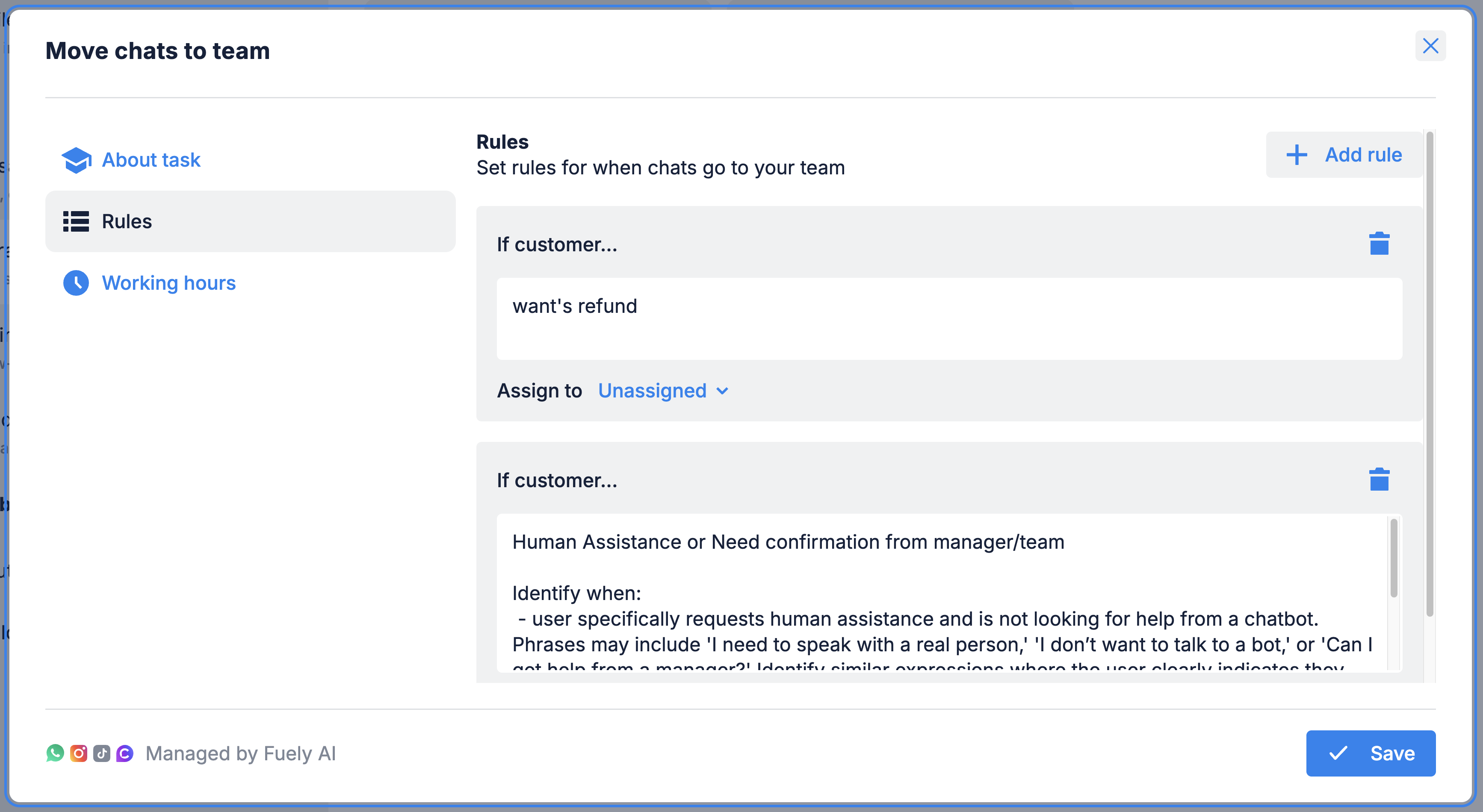Click the chevron next to Unassigned

click(723, 391)
